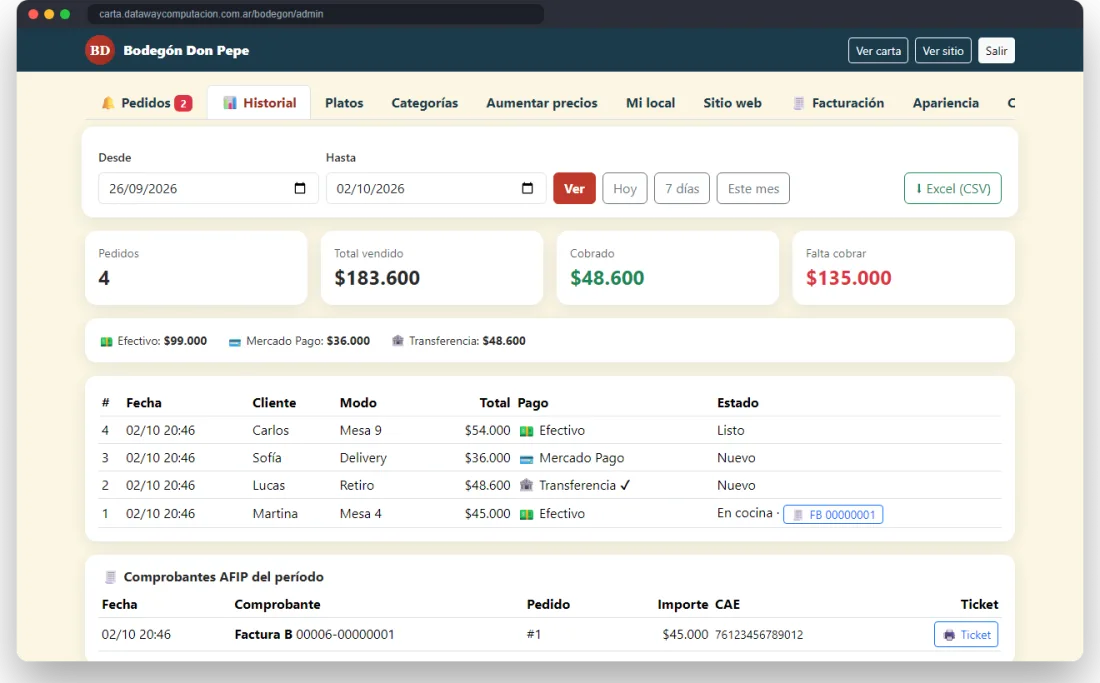Open the Categorías tab

[x=424, y=103]
